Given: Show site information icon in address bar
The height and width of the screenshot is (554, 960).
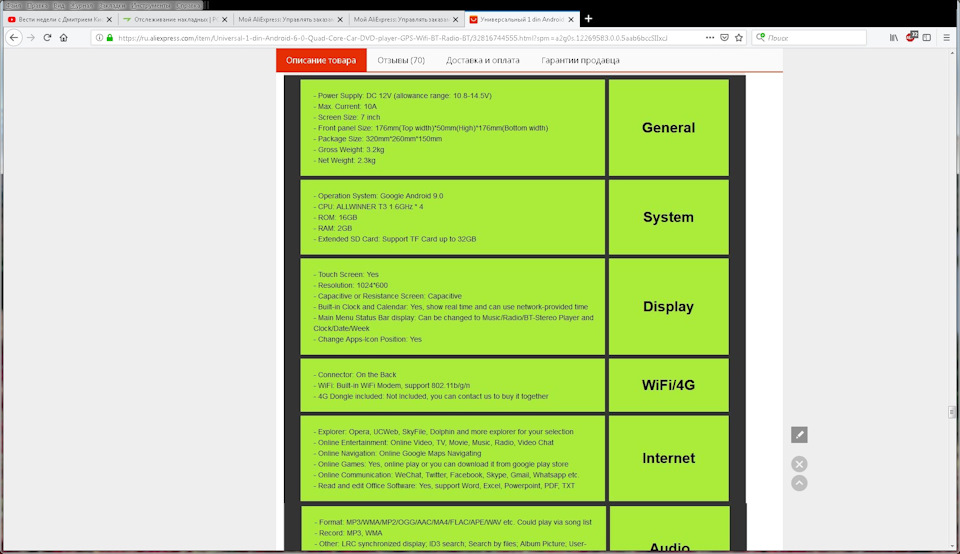Looking at the screenshot, I should (99, 37).
